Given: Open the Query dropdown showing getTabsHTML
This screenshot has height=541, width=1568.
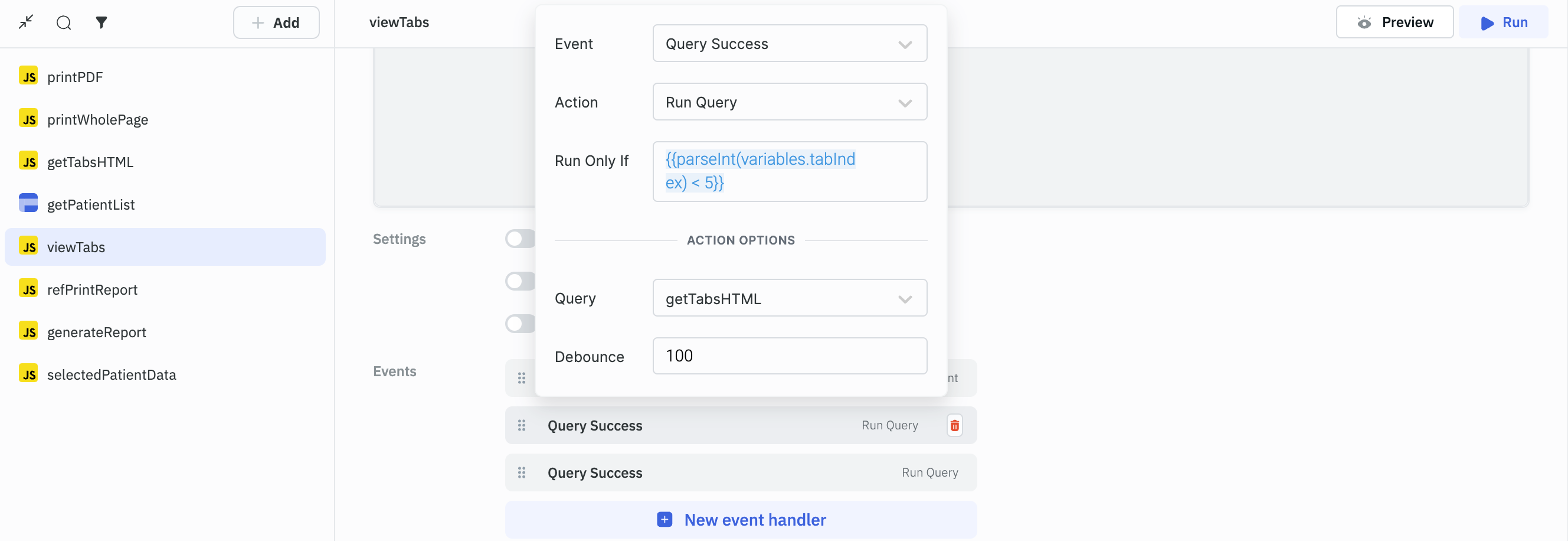Looking at the screenshot, I should pos(789,298).
